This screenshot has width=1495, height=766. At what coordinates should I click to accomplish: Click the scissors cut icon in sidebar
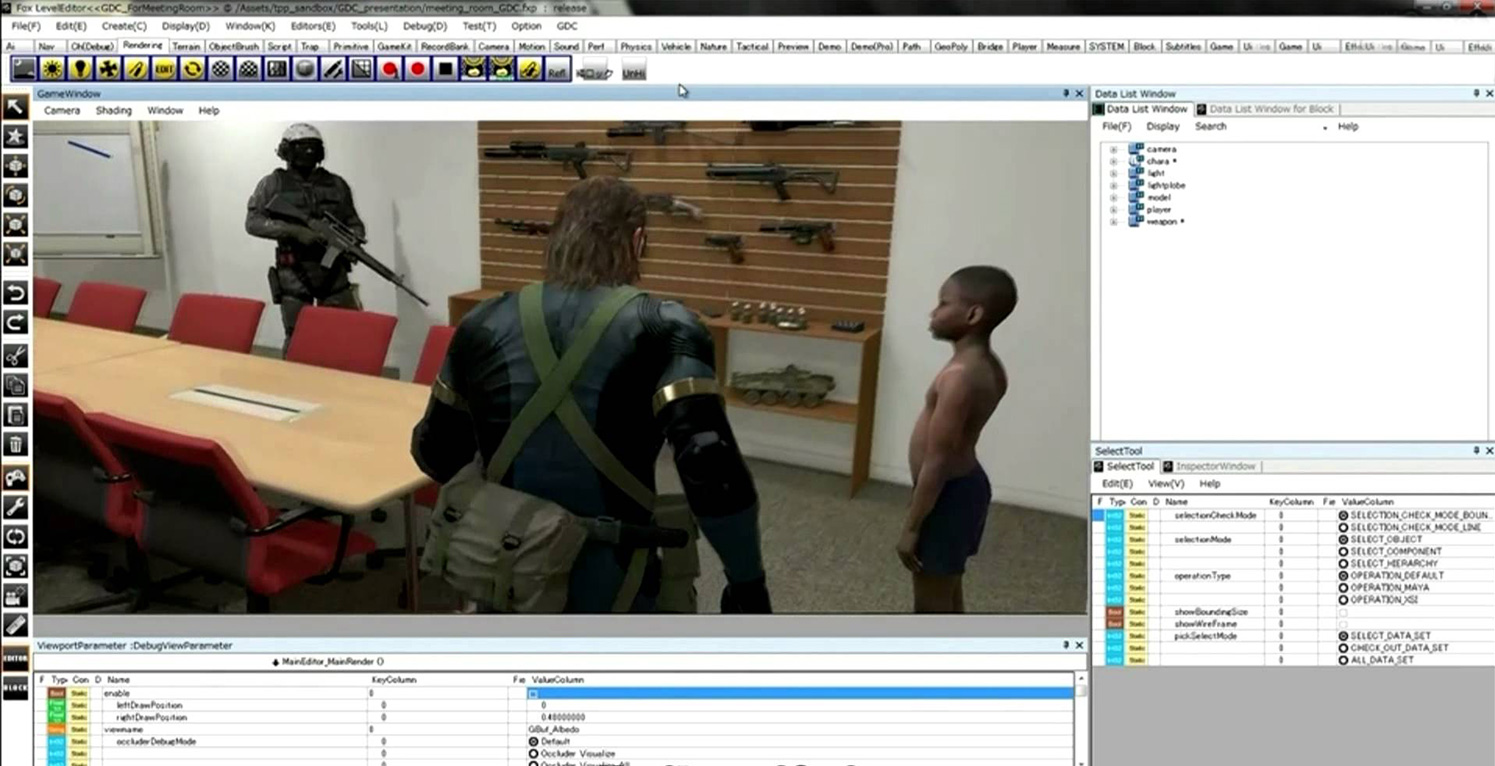coord(16,356)
